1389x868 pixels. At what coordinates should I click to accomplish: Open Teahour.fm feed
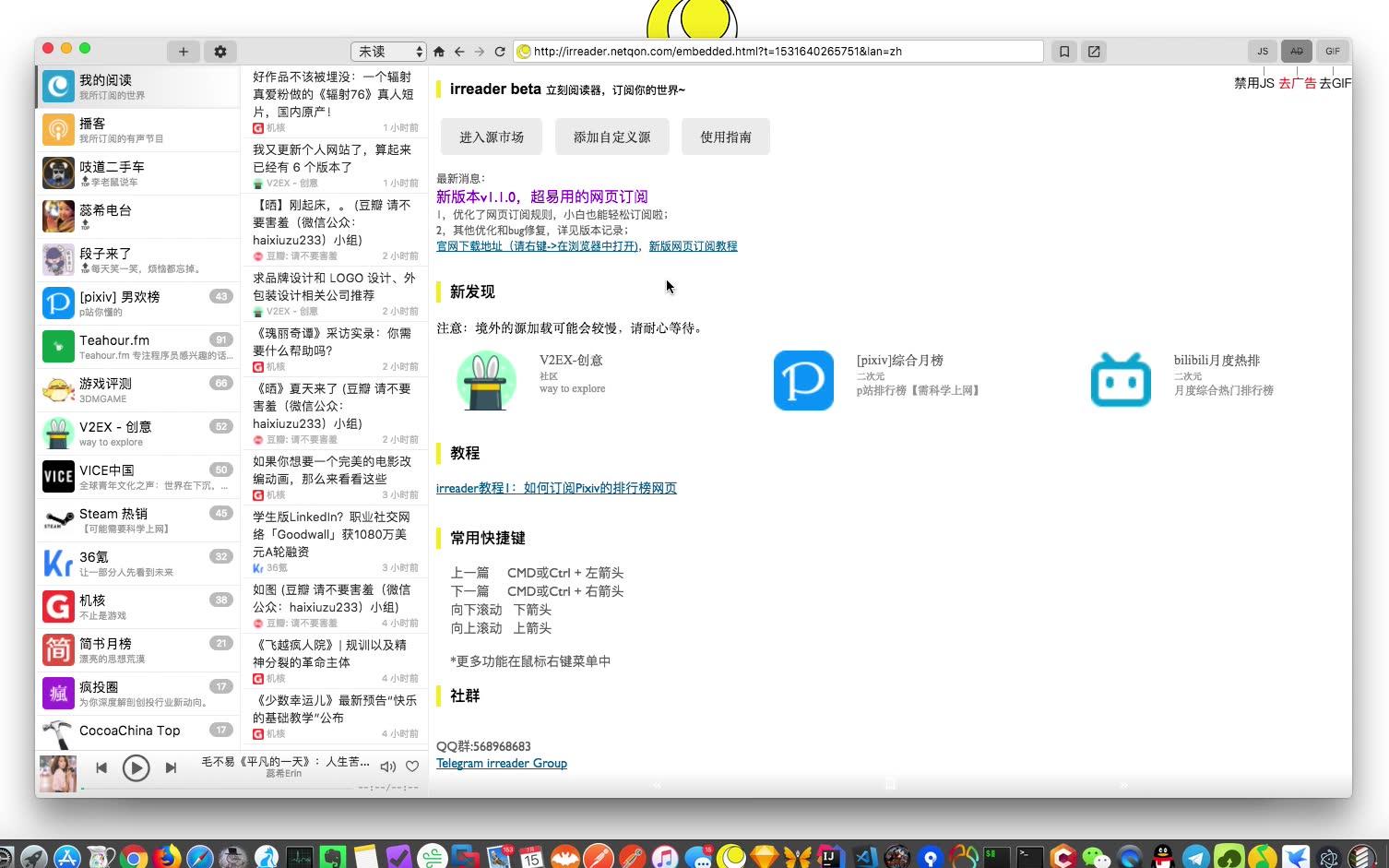pos(137,347)
